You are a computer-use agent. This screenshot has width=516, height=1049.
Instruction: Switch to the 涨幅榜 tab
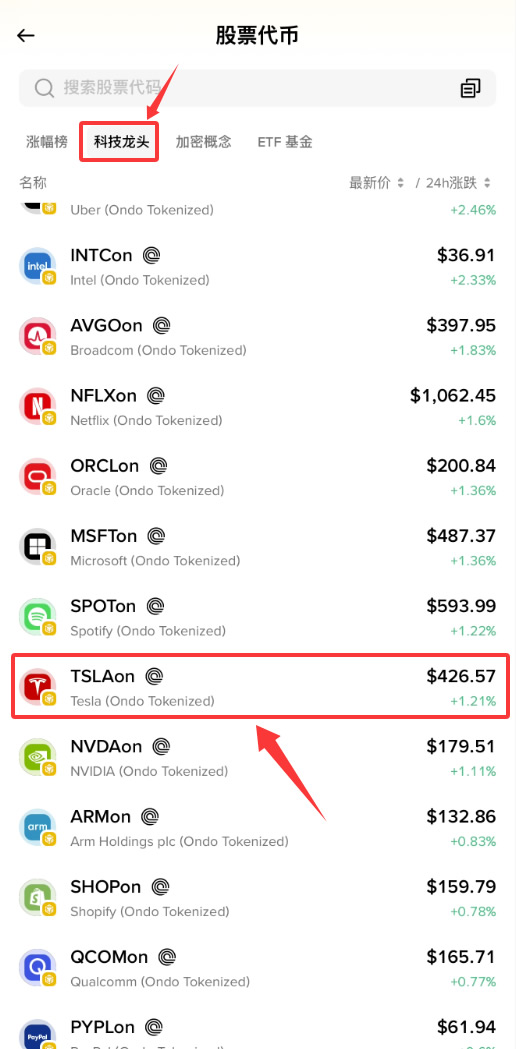47,142
